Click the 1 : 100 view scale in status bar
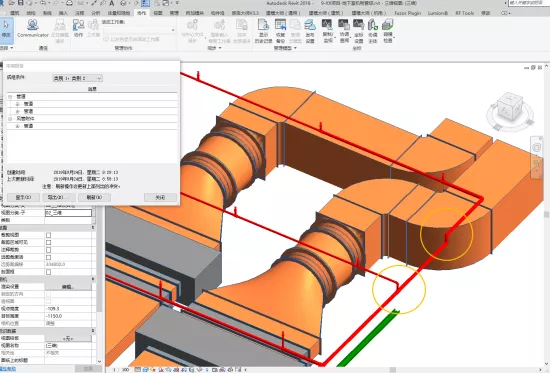 tap(121, 369)
